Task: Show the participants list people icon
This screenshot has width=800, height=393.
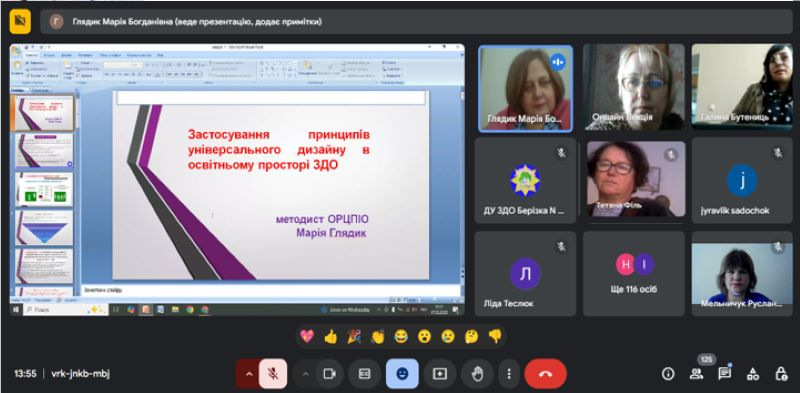Action: [696, 374]
